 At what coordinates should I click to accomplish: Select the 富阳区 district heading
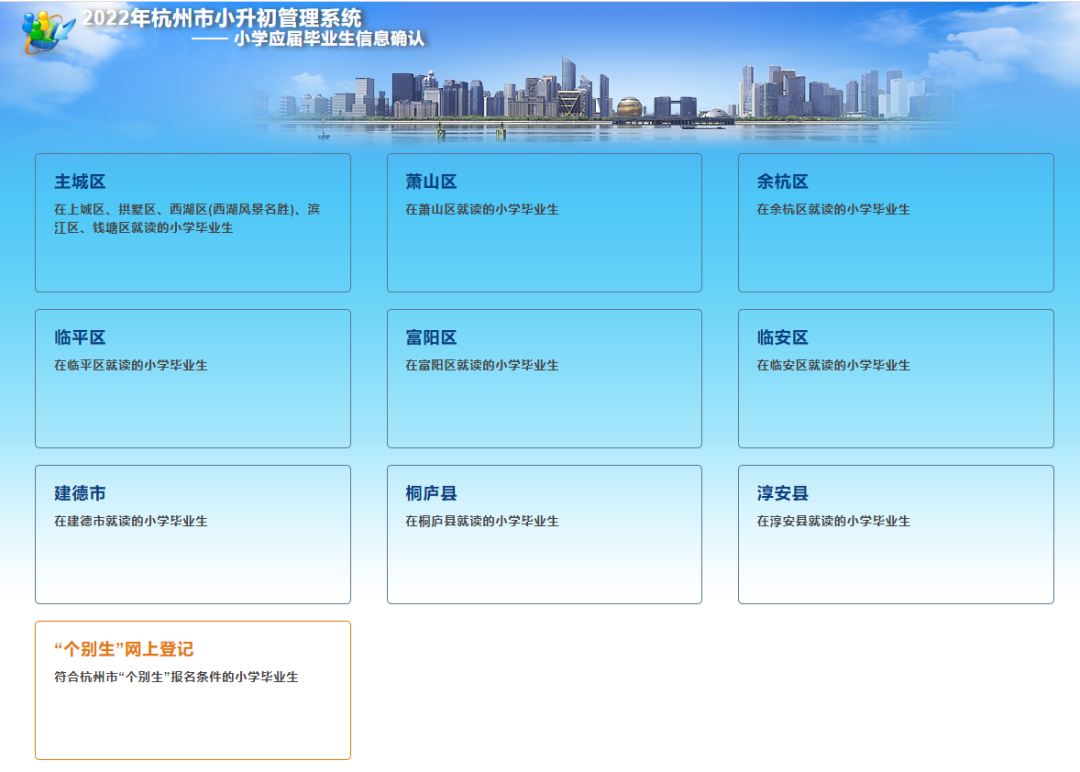coord(431,338)
